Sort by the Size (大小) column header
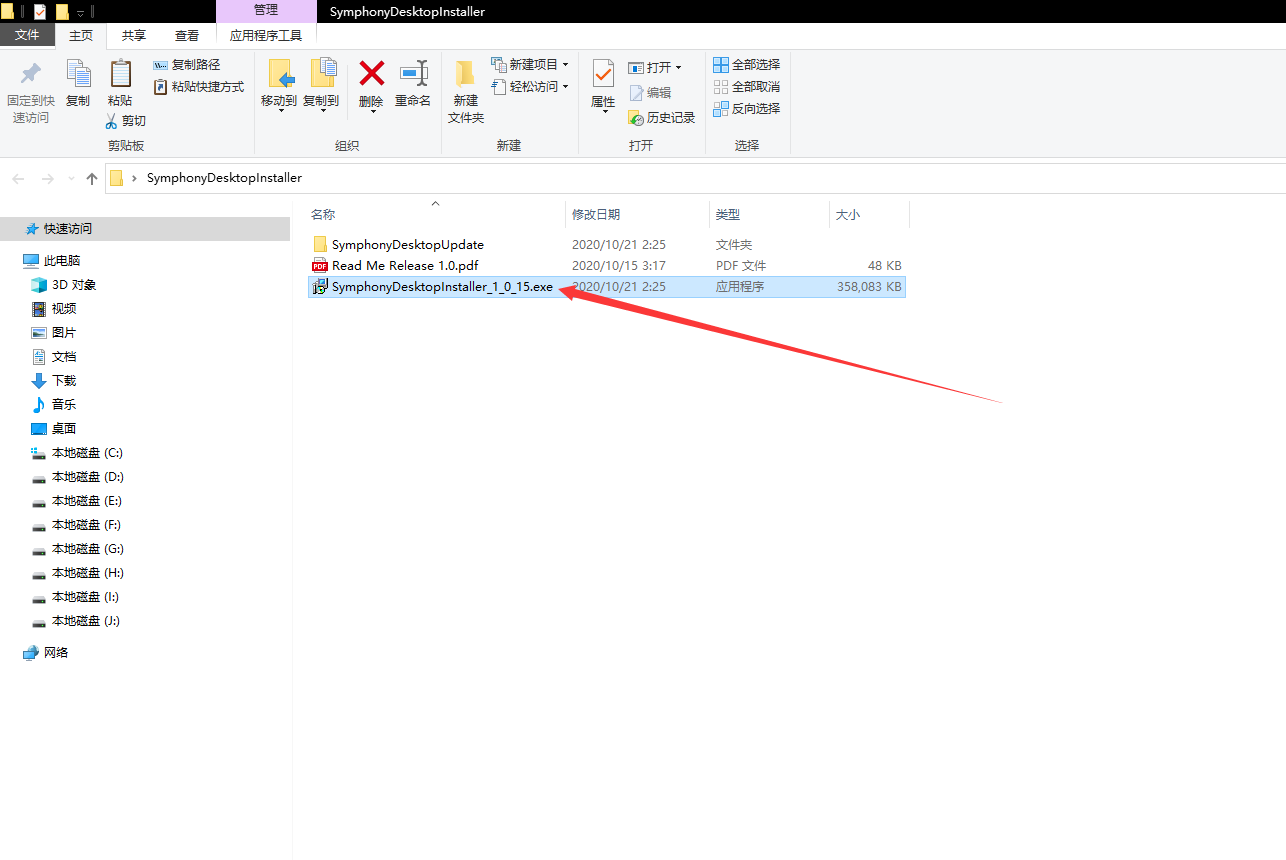Image resolution: width=1286 pixels, height=860 pixels. [848, 215]
